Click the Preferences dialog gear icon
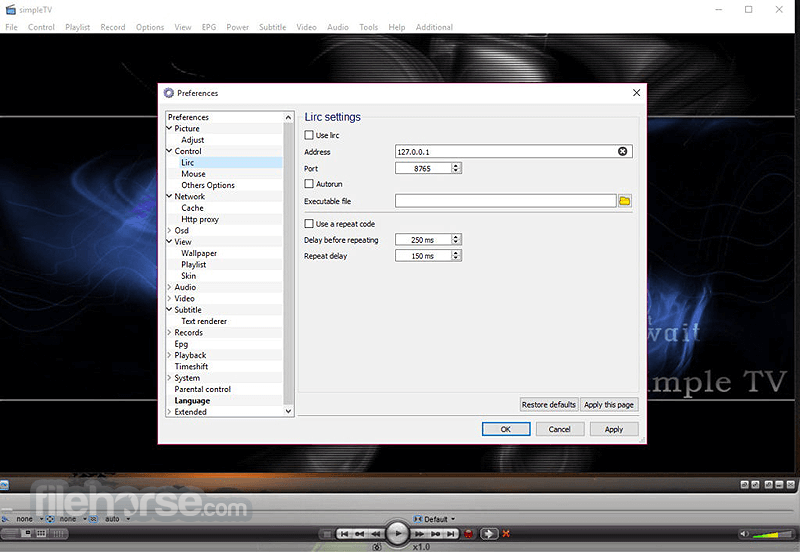Viewport: 800px width, 552px height. pos(169,93)
